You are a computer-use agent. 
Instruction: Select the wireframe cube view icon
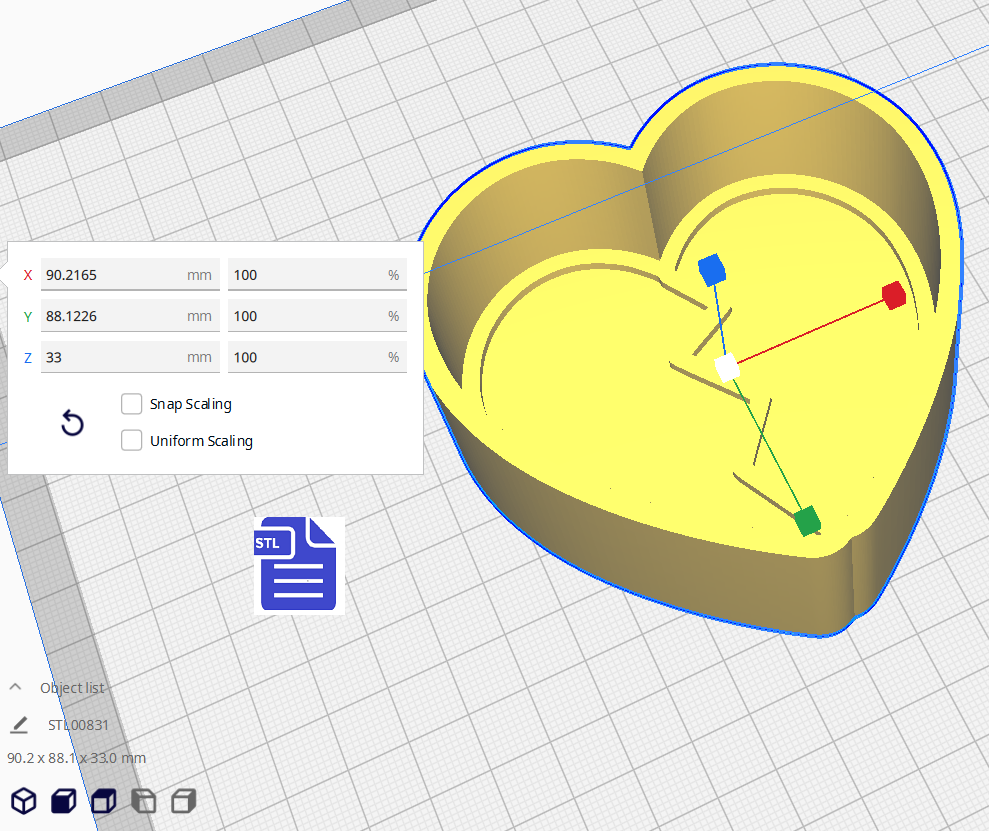coord(23,801)
